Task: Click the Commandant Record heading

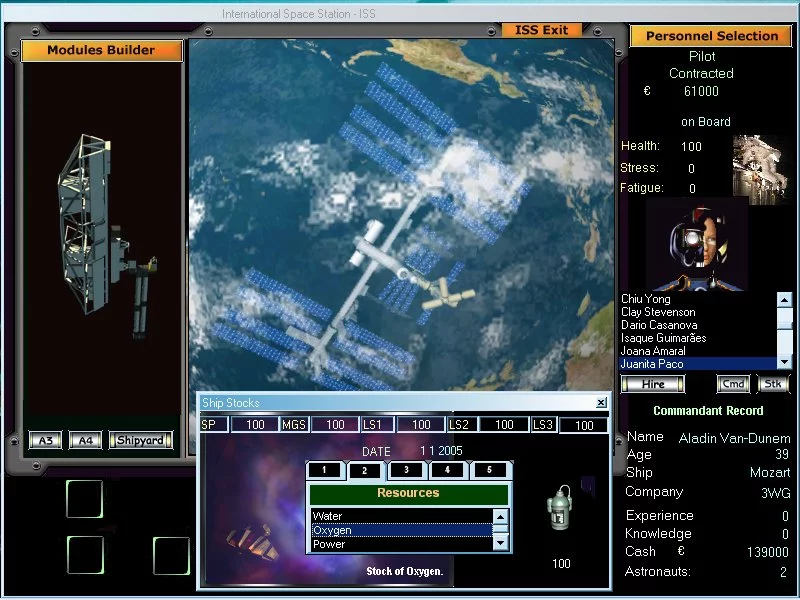Action: [708, 411]
